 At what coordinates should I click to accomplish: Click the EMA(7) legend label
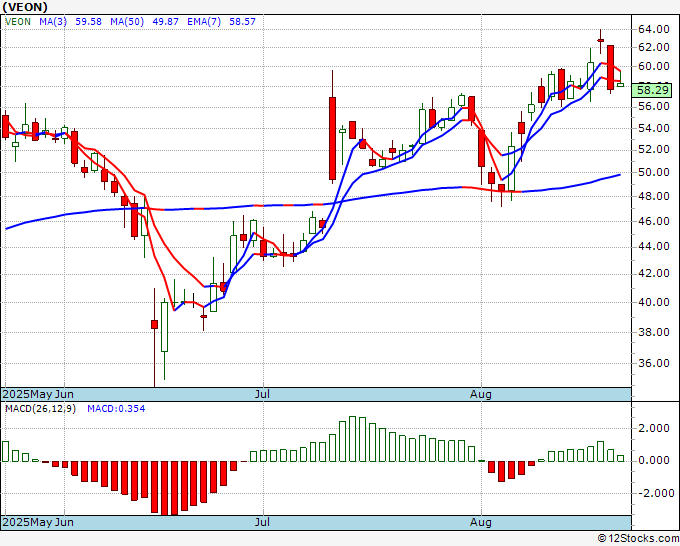point(204,22)
